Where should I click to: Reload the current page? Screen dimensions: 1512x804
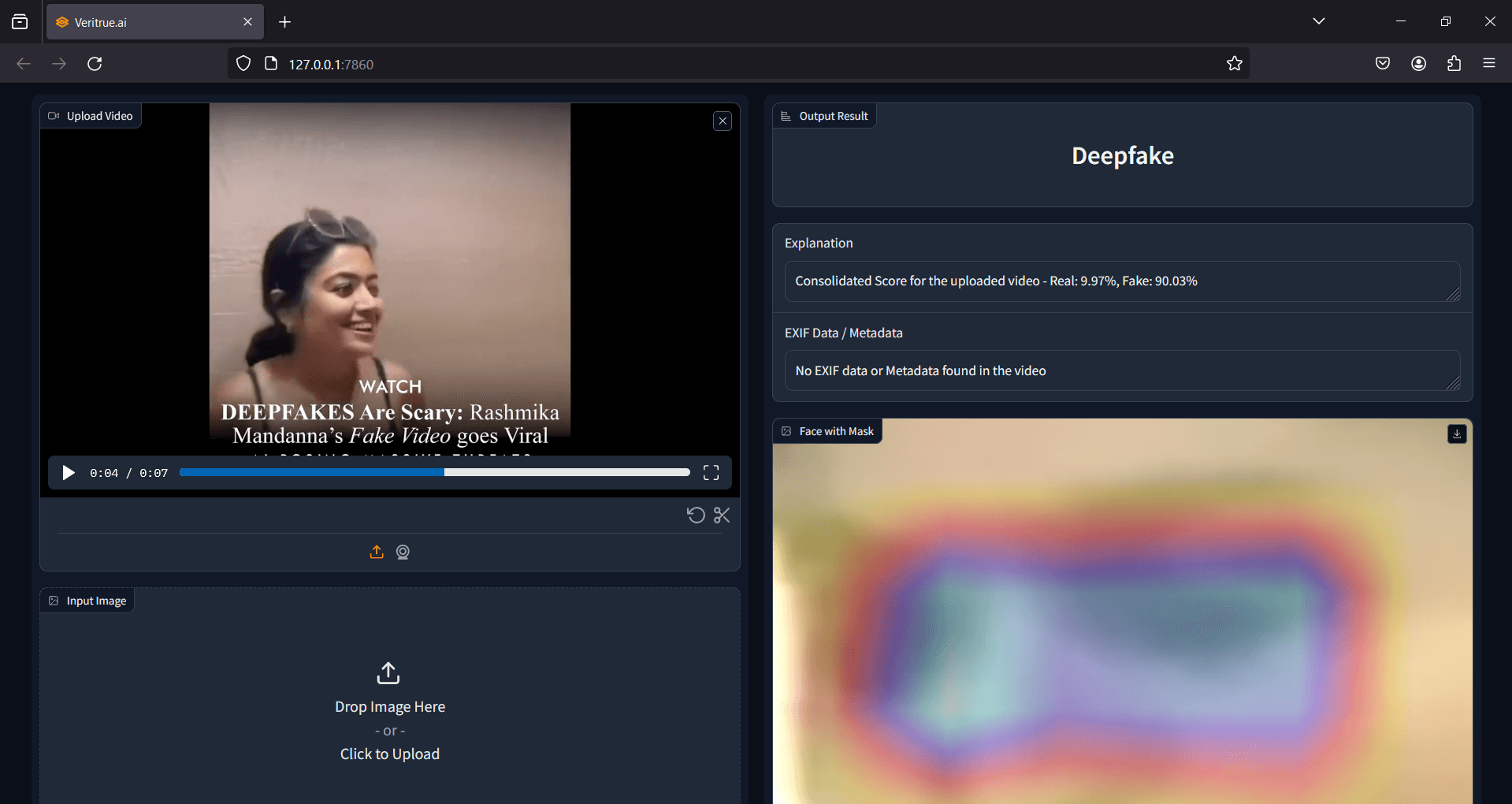pyautogui.click(x=95, y=64)
